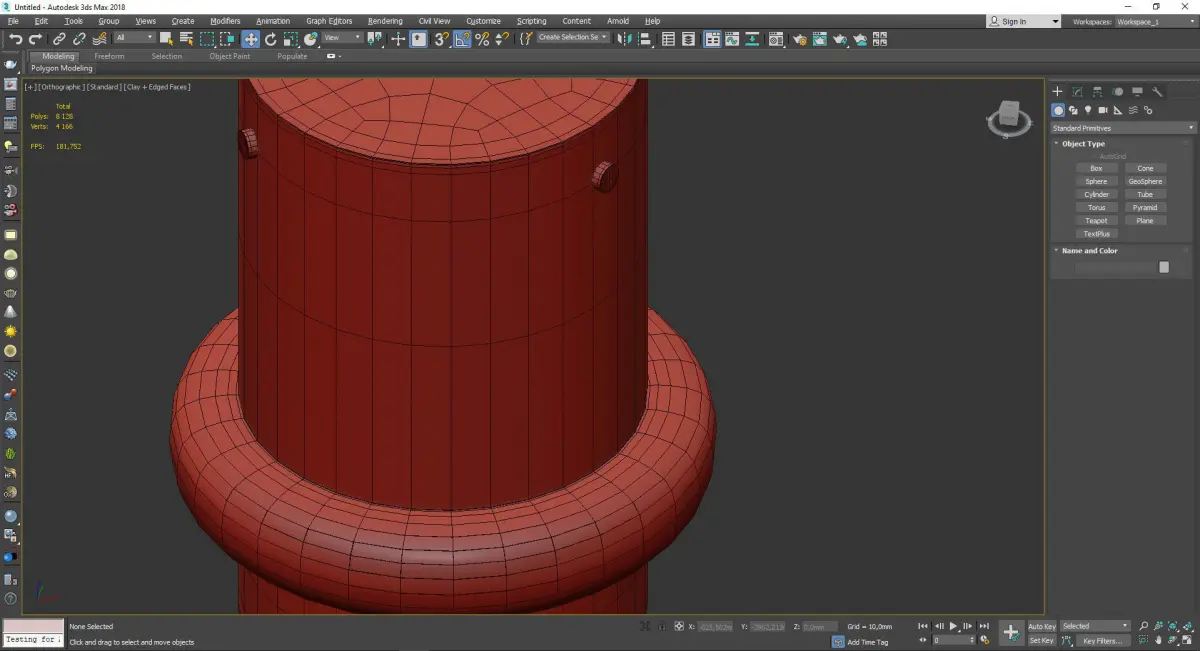Open the Utilities wrench panel
The width and height of the screenshot is (1200, 651).
point(1158,92)
